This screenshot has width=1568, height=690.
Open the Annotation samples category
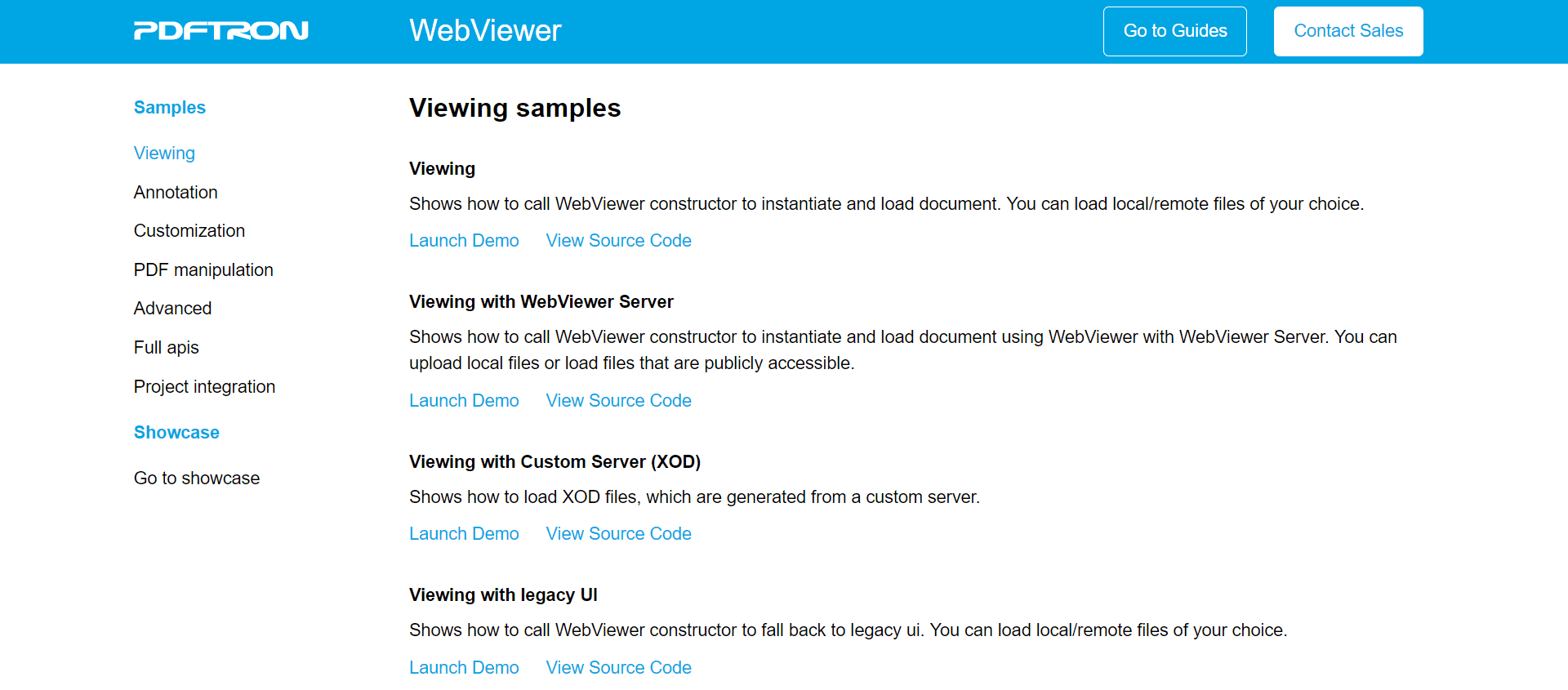176,193
